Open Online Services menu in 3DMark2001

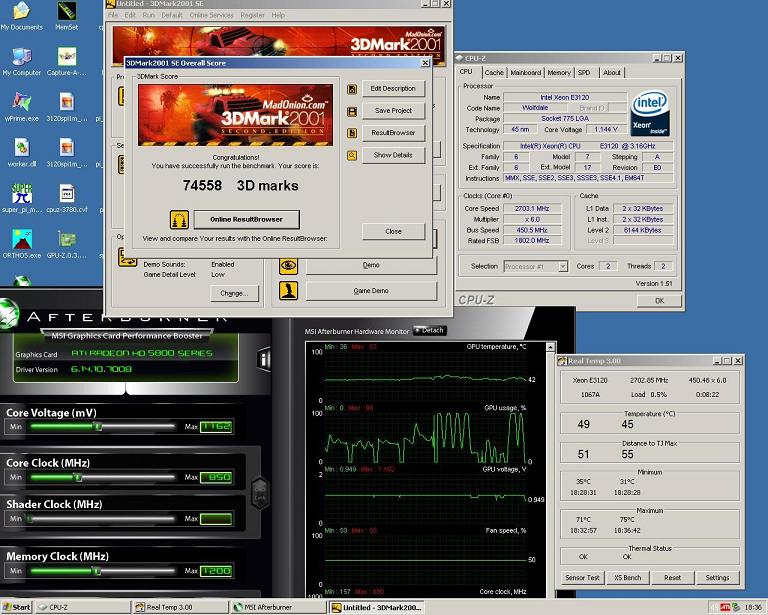(212, 15)
